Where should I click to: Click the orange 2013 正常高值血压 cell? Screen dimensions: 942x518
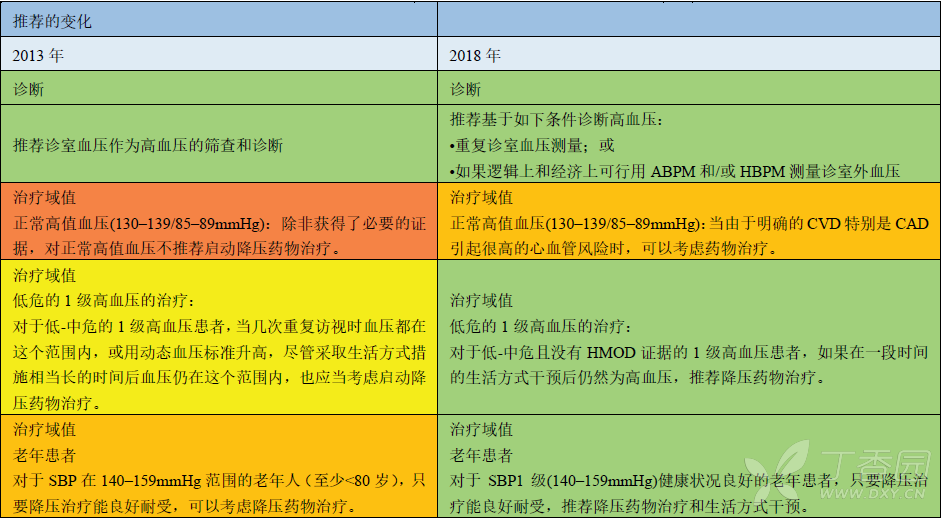click(219, 221)
